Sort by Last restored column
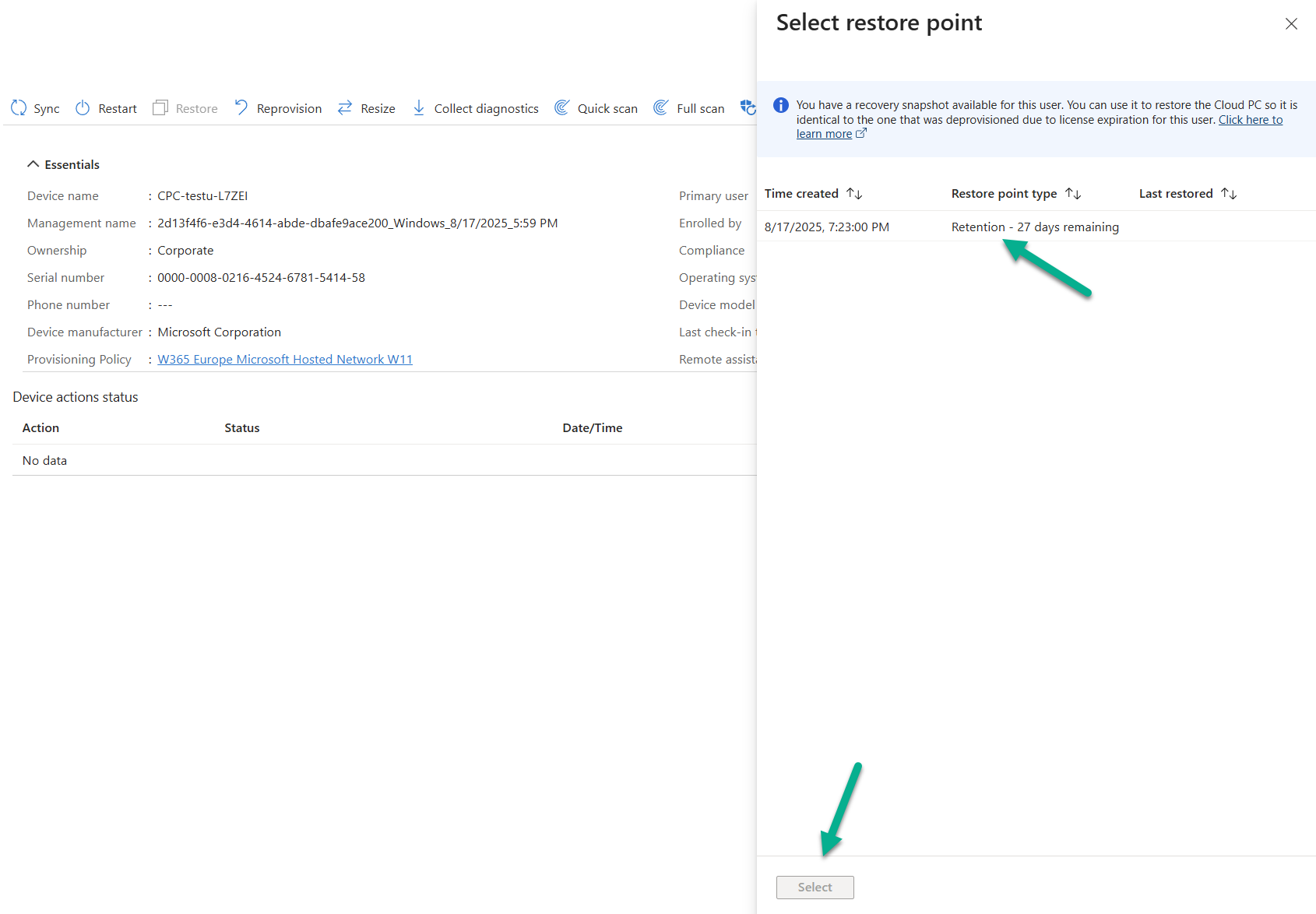 (1229, 194)
